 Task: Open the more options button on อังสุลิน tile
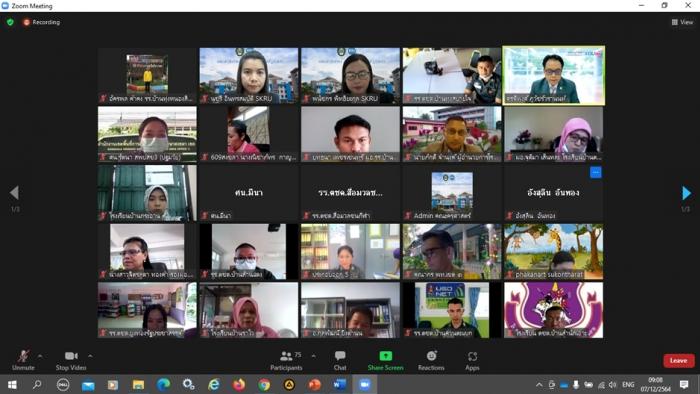[596, 172]
